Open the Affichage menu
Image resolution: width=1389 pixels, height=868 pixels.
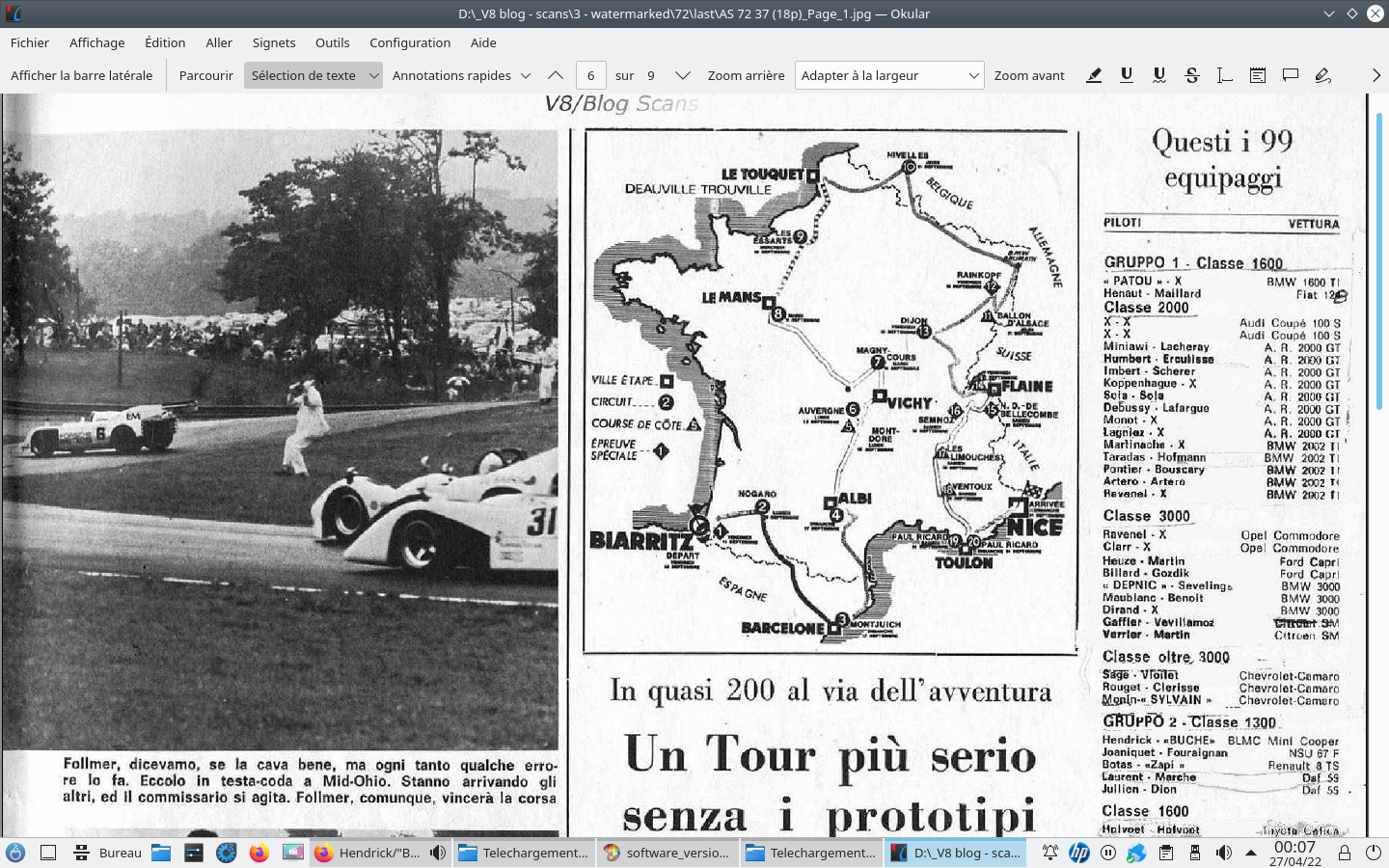tap(97, 42)
